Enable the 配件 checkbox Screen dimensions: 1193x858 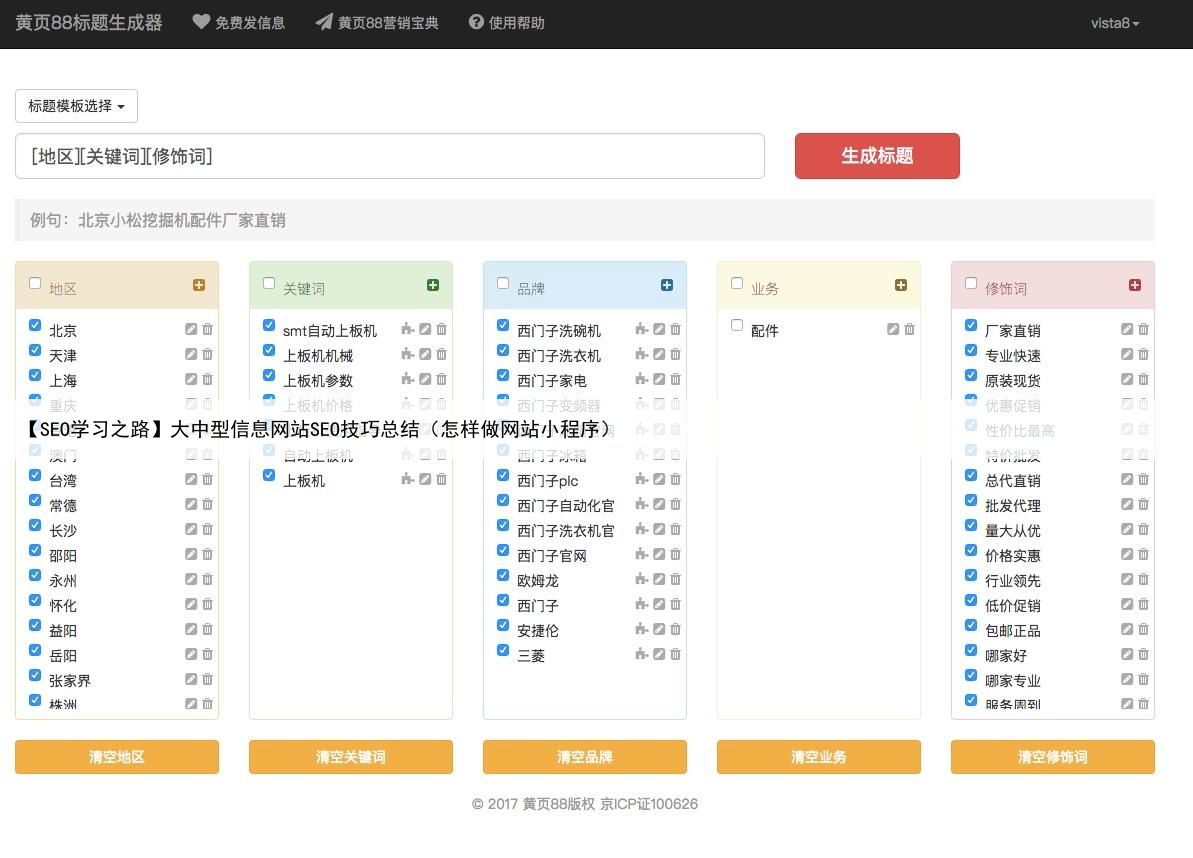(737, 325)
